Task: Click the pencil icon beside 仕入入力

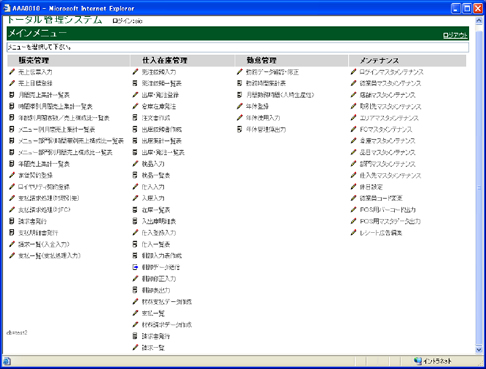Action: (135, 187)
